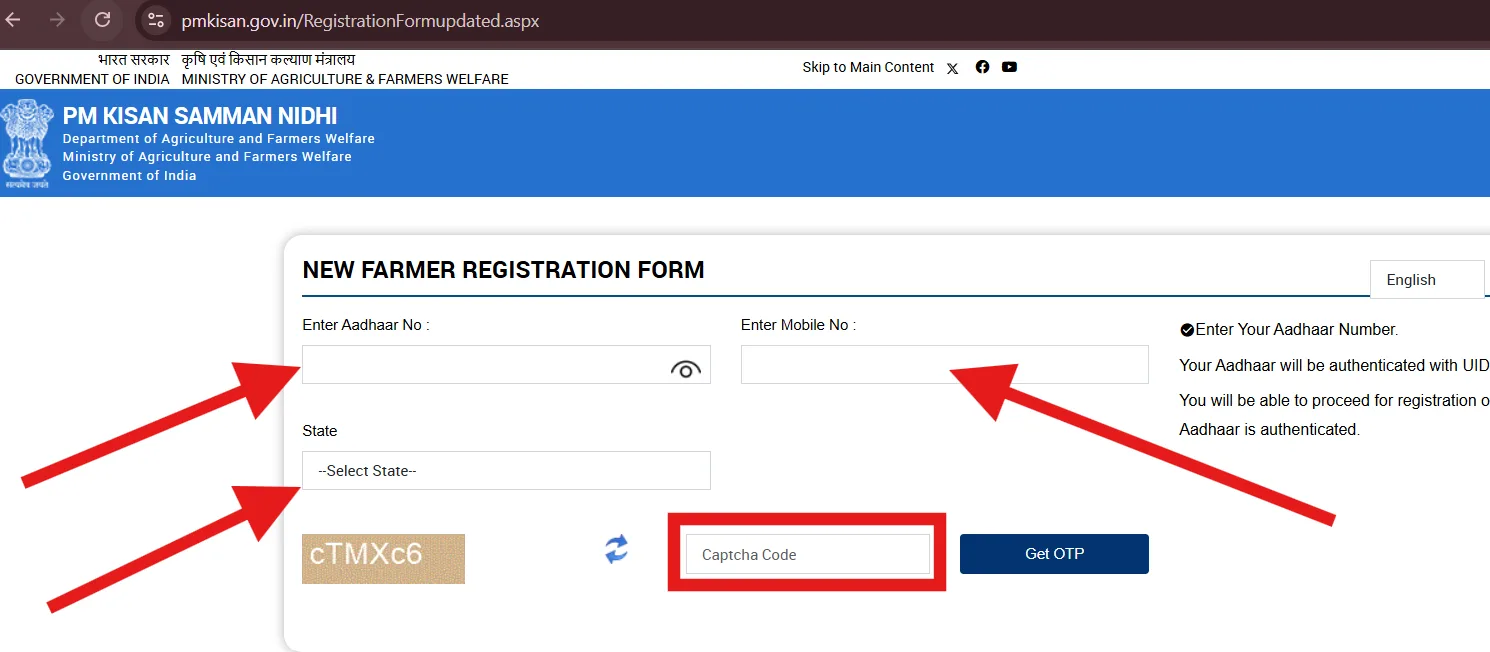Toggle Aadhaar number visibility eye icon
This screenshot has height=652, width=1490.
[x=685, y=370]
